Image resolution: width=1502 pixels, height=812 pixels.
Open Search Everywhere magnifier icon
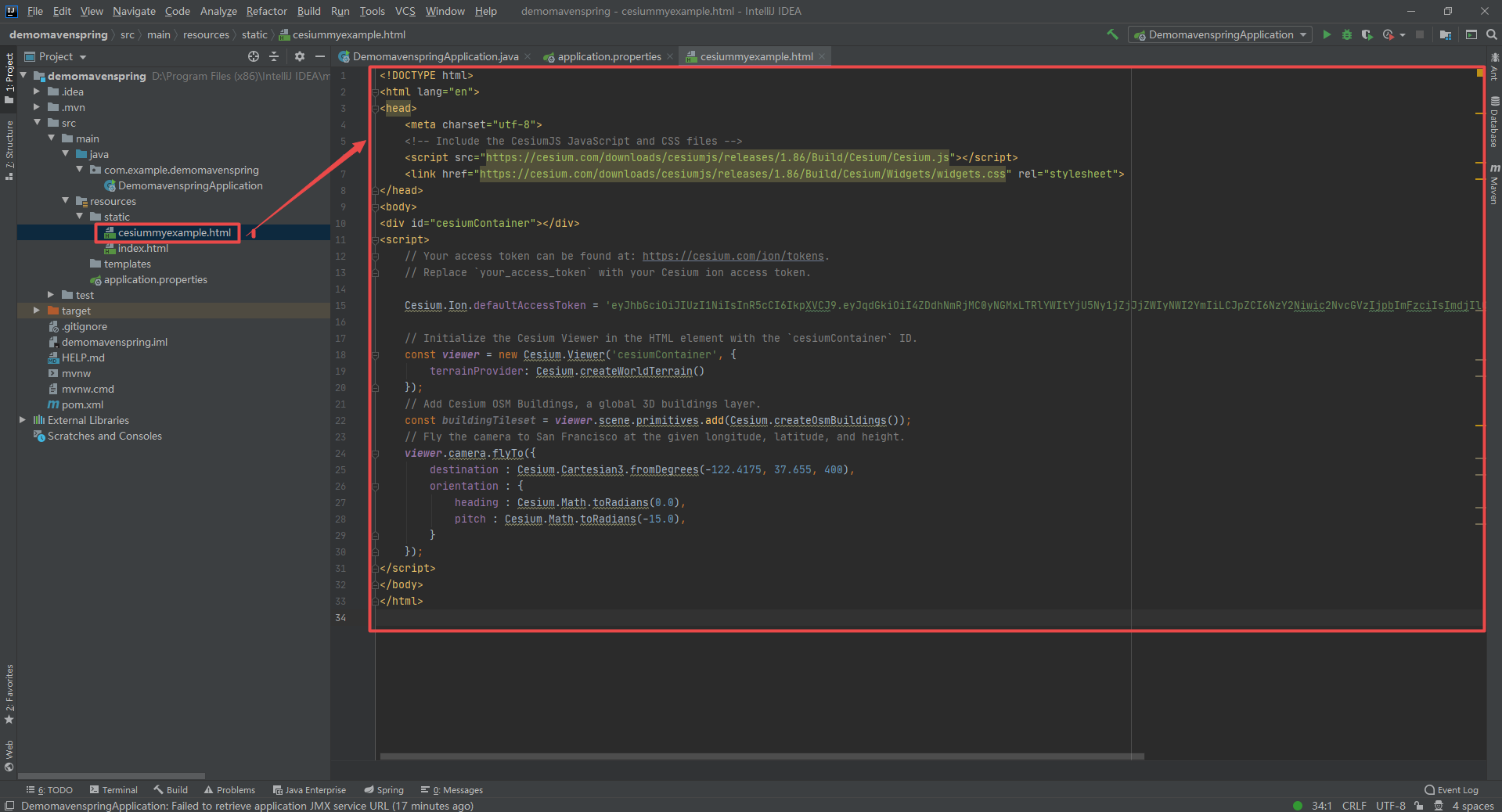(x=1492, y=34)
